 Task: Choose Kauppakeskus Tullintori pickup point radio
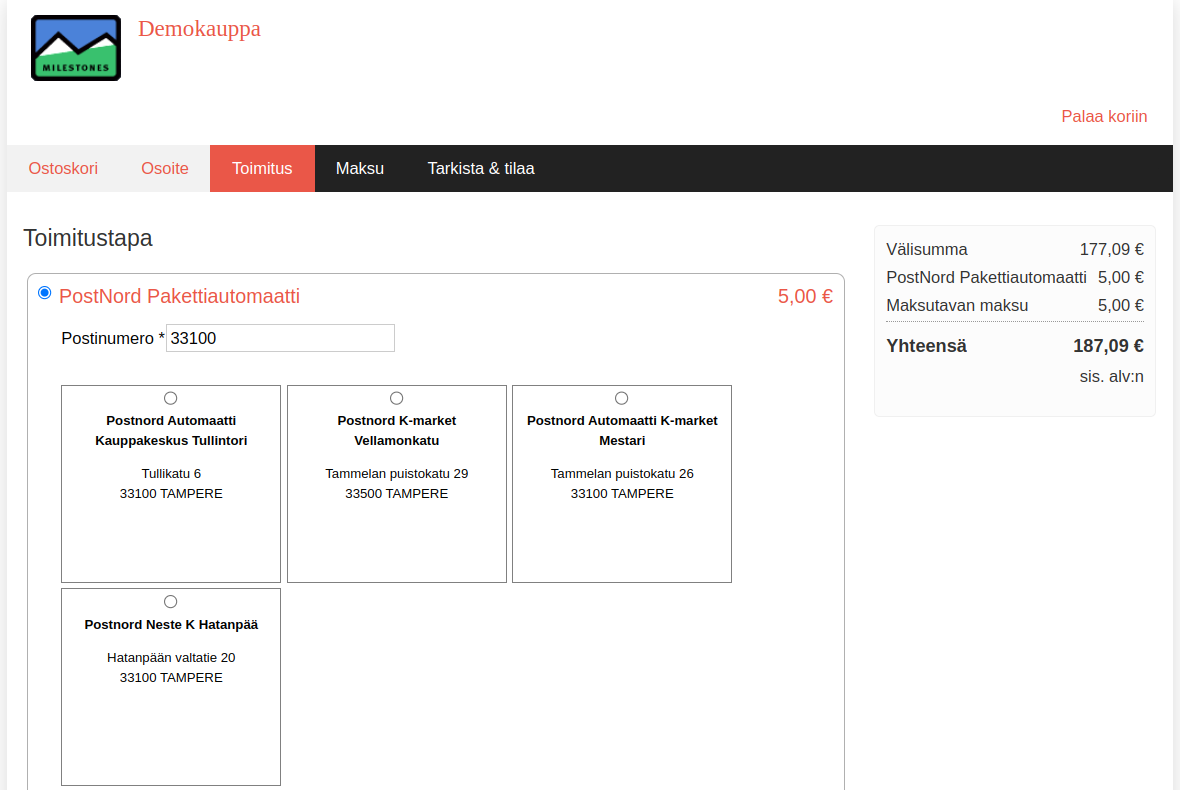[171, 398]
